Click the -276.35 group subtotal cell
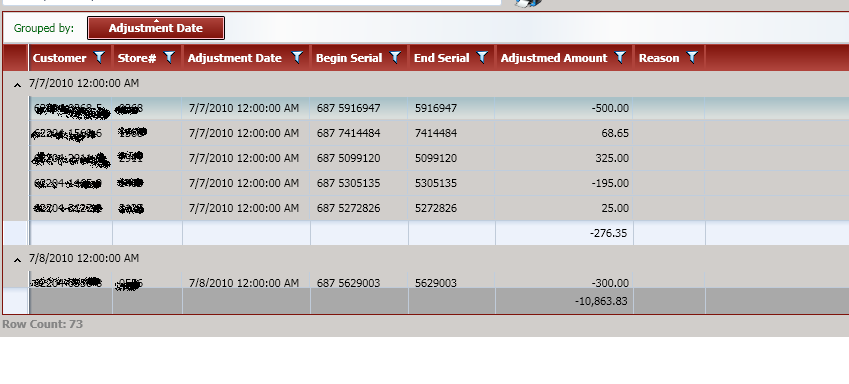This screenshot has width=849, height=384. point(564,233)
